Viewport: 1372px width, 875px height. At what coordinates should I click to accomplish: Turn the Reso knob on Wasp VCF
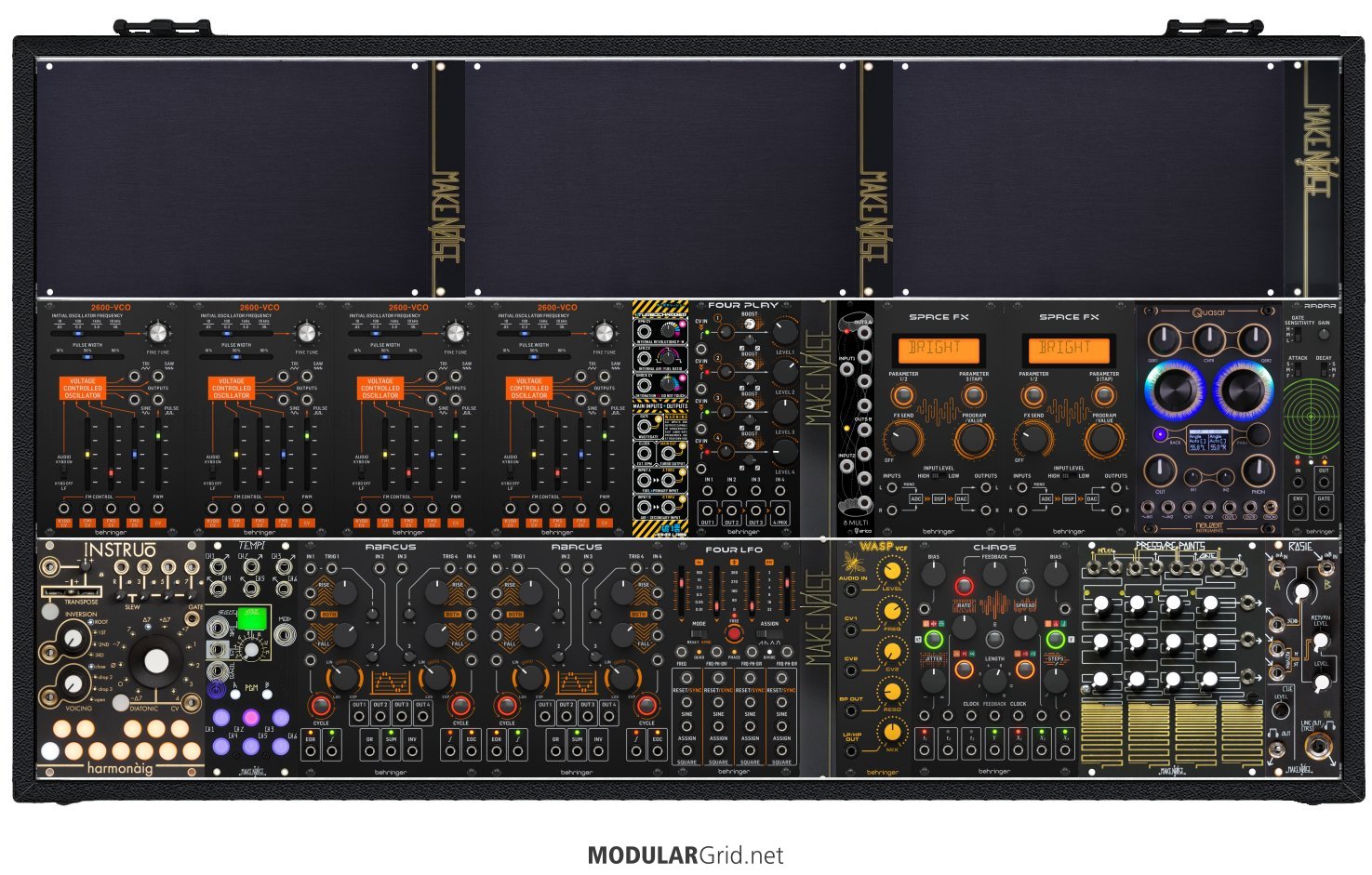click(x=892, y=692)
